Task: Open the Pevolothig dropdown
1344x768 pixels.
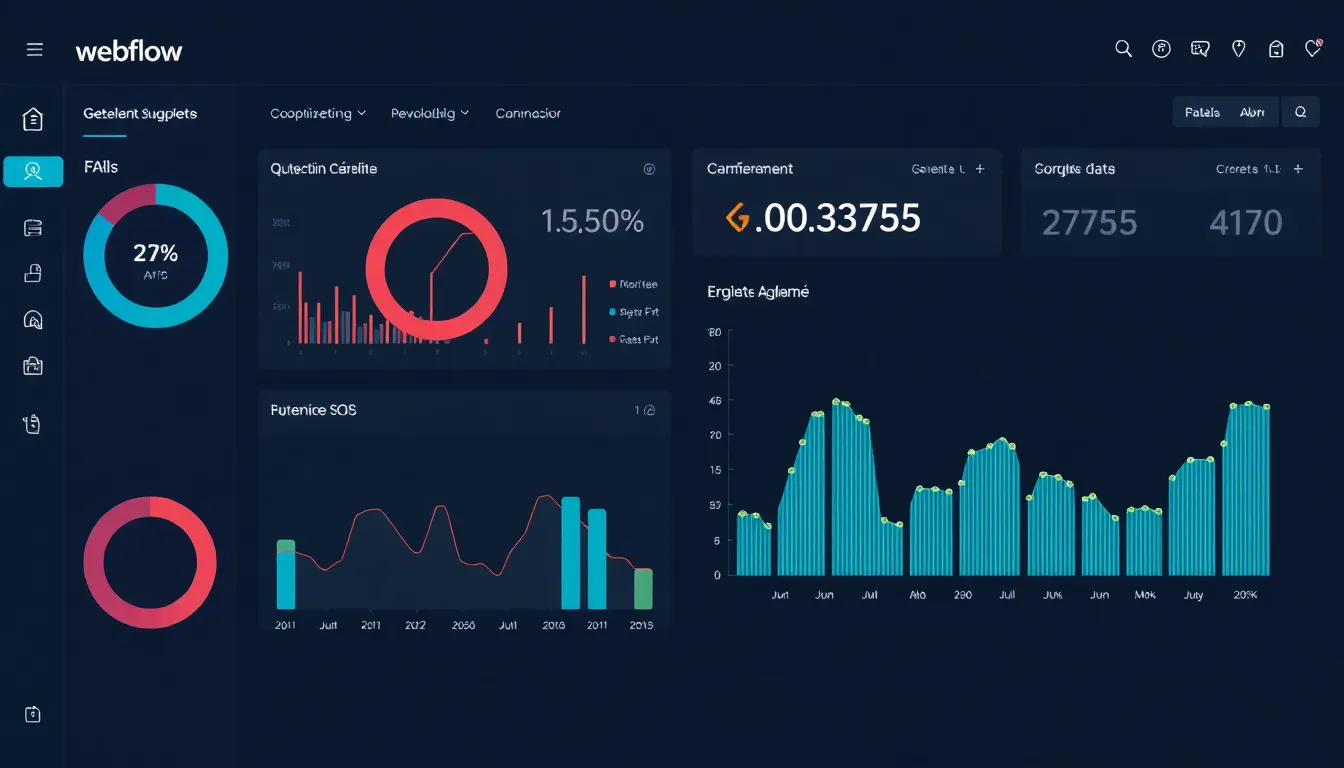Action: pos(429,113)
